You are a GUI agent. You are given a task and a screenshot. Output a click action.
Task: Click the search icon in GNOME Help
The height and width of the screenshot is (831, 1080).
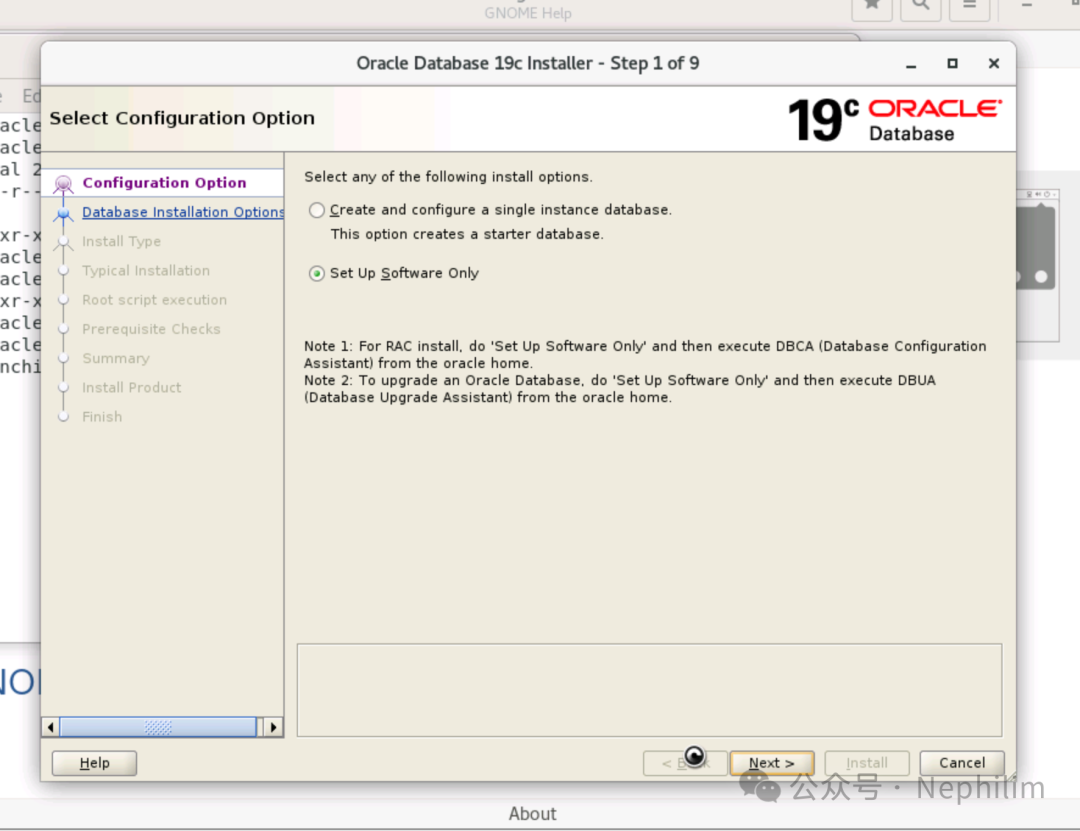921,8
